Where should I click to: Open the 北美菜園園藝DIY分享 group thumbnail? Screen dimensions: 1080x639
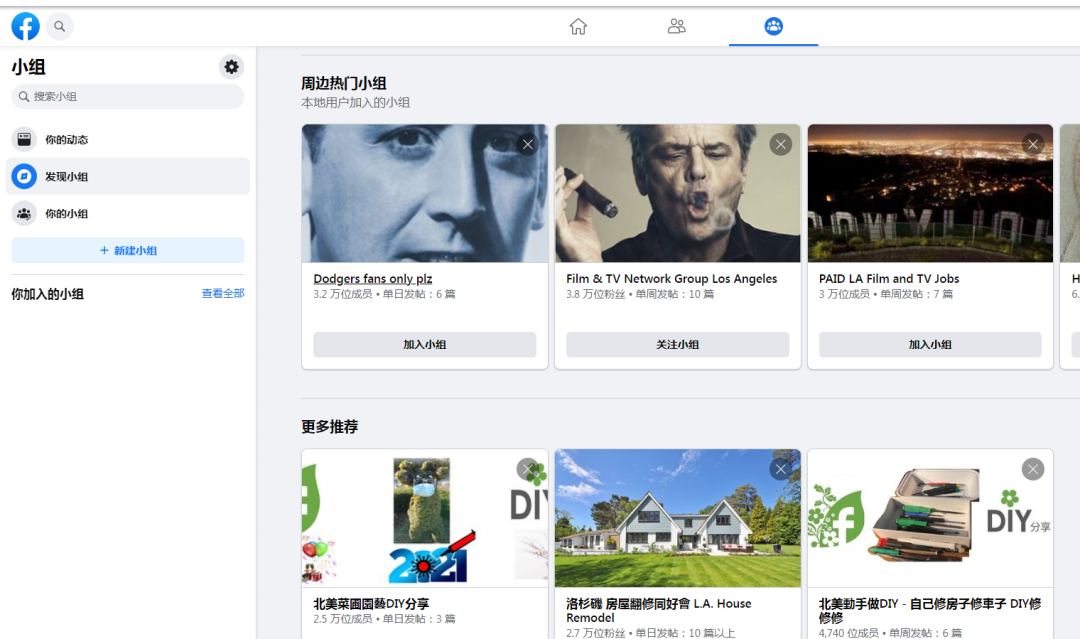tap(424, 517)
